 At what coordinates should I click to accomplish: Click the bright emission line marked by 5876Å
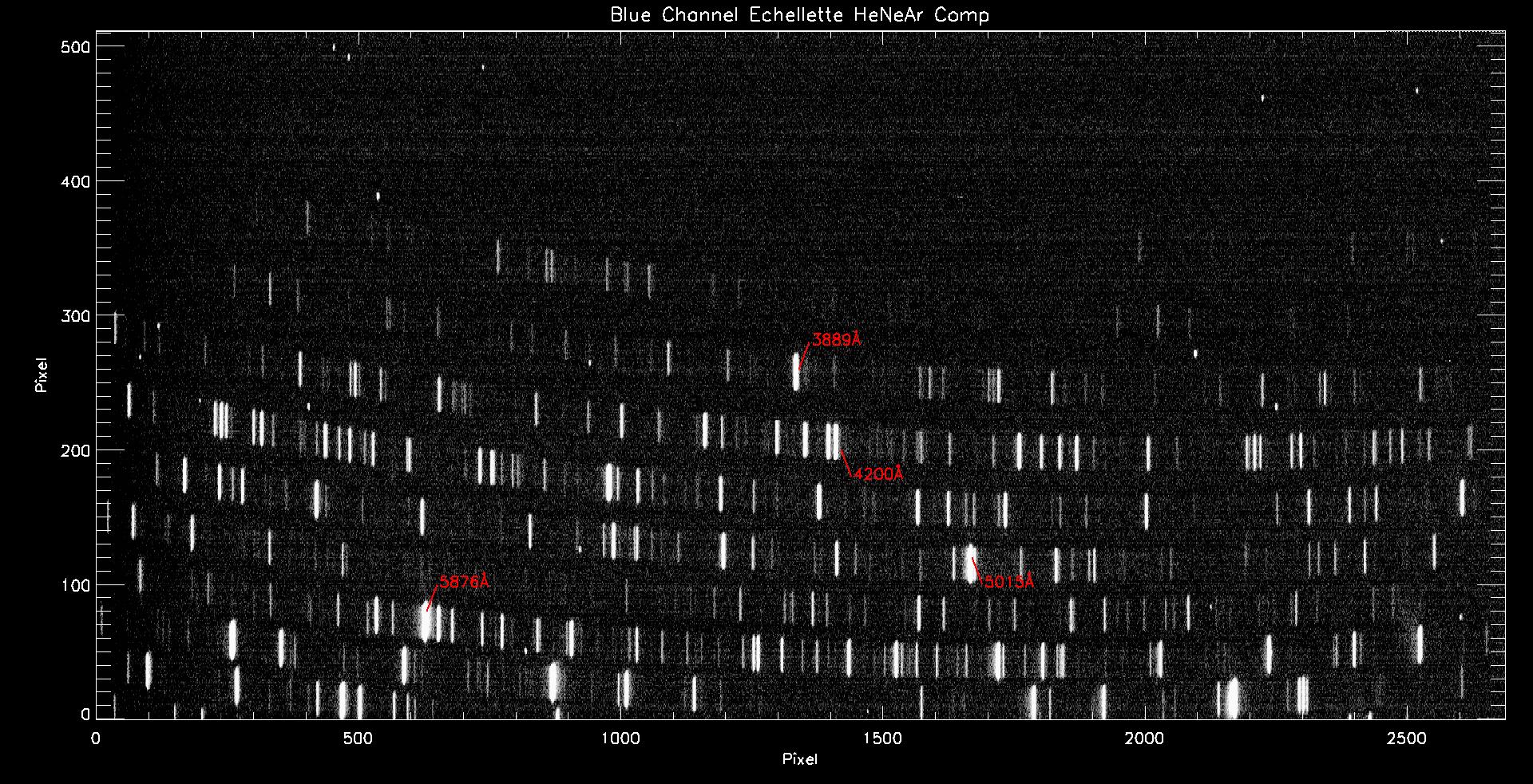426,623
